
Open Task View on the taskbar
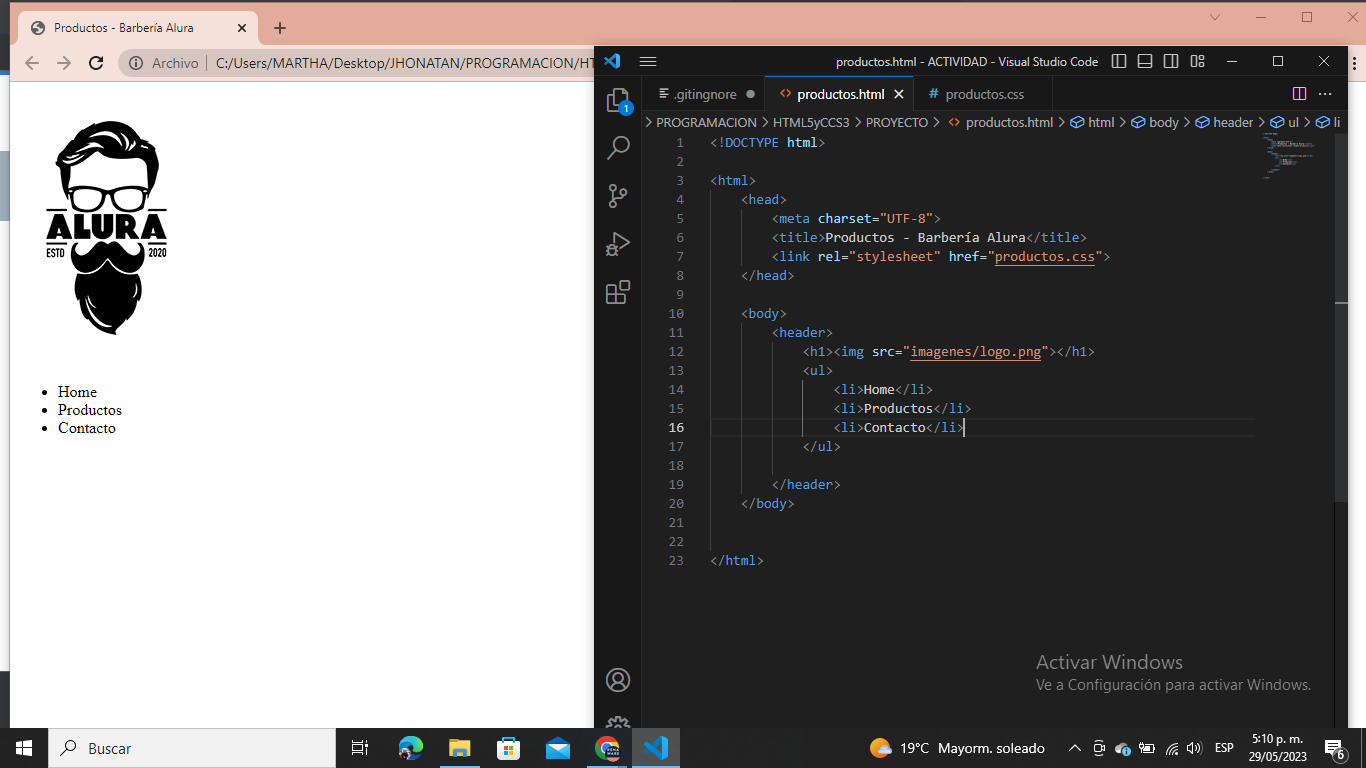(360, 748)
